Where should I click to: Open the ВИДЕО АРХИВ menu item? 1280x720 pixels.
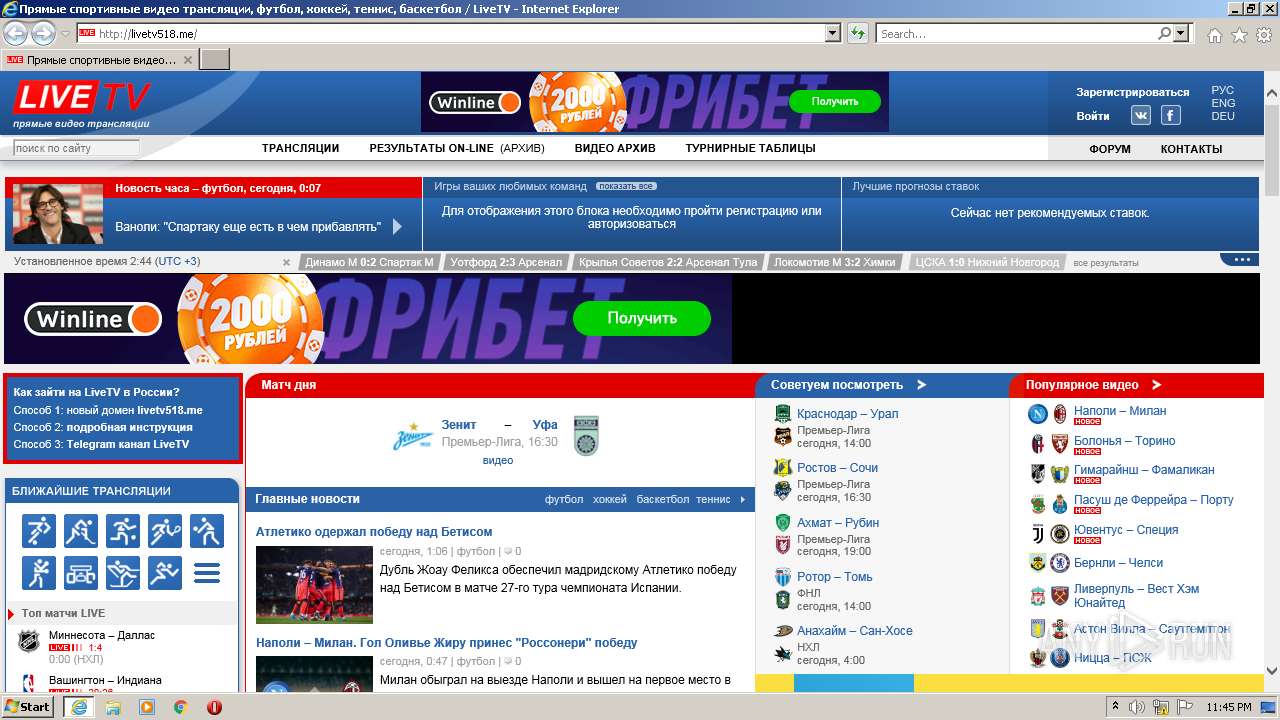615,148
